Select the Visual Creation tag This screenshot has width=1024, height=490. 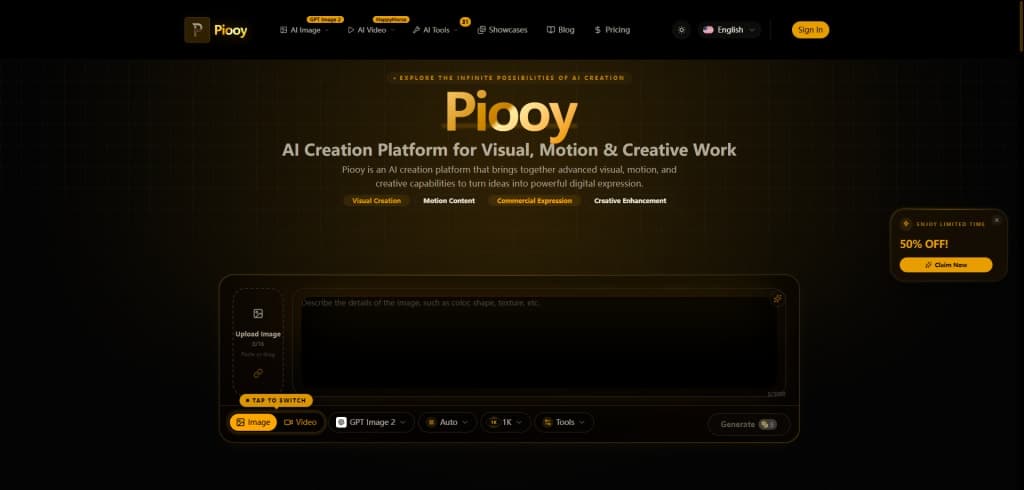pyautogui.click(x=377, y=201)
